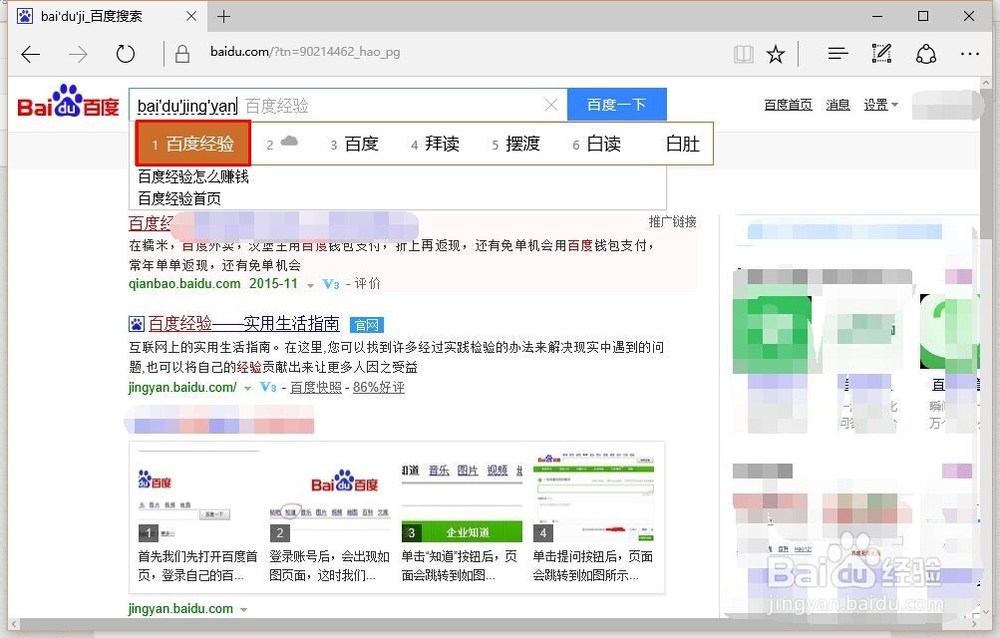Open result 百度经验——实用生活指南
1000x638 pixels.
point(244,324)
